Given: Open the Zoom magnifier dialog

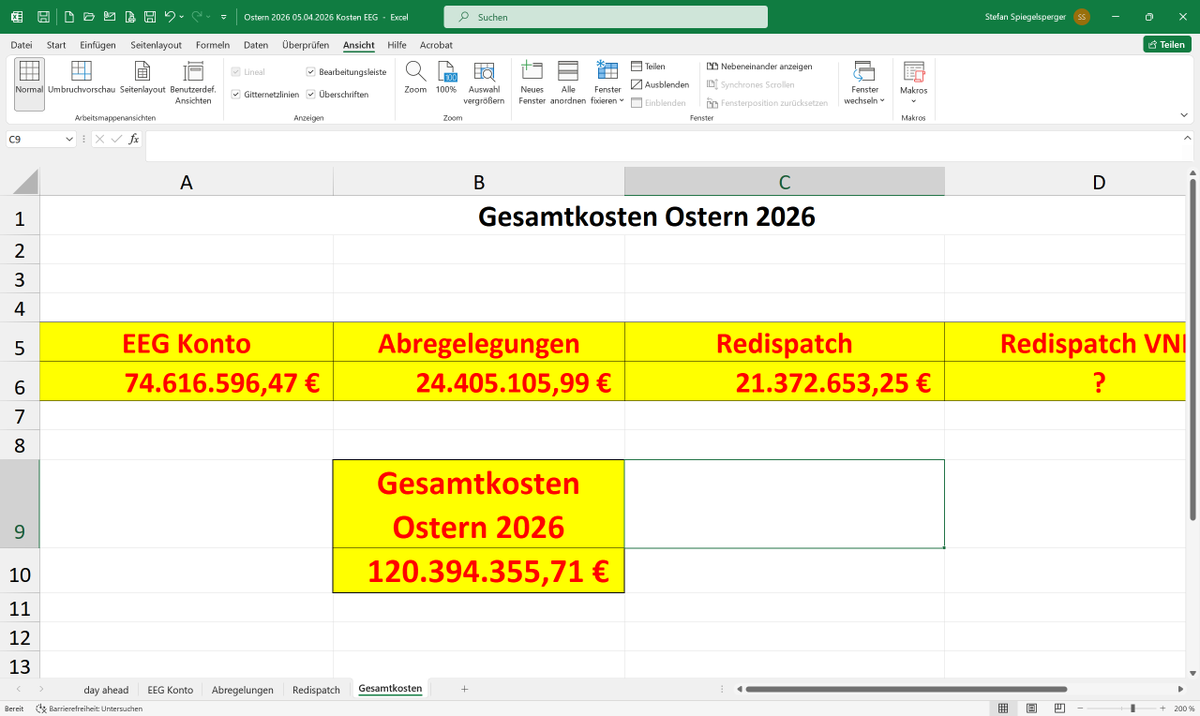Looking at the screenshot, I should (x=415, y=78).
